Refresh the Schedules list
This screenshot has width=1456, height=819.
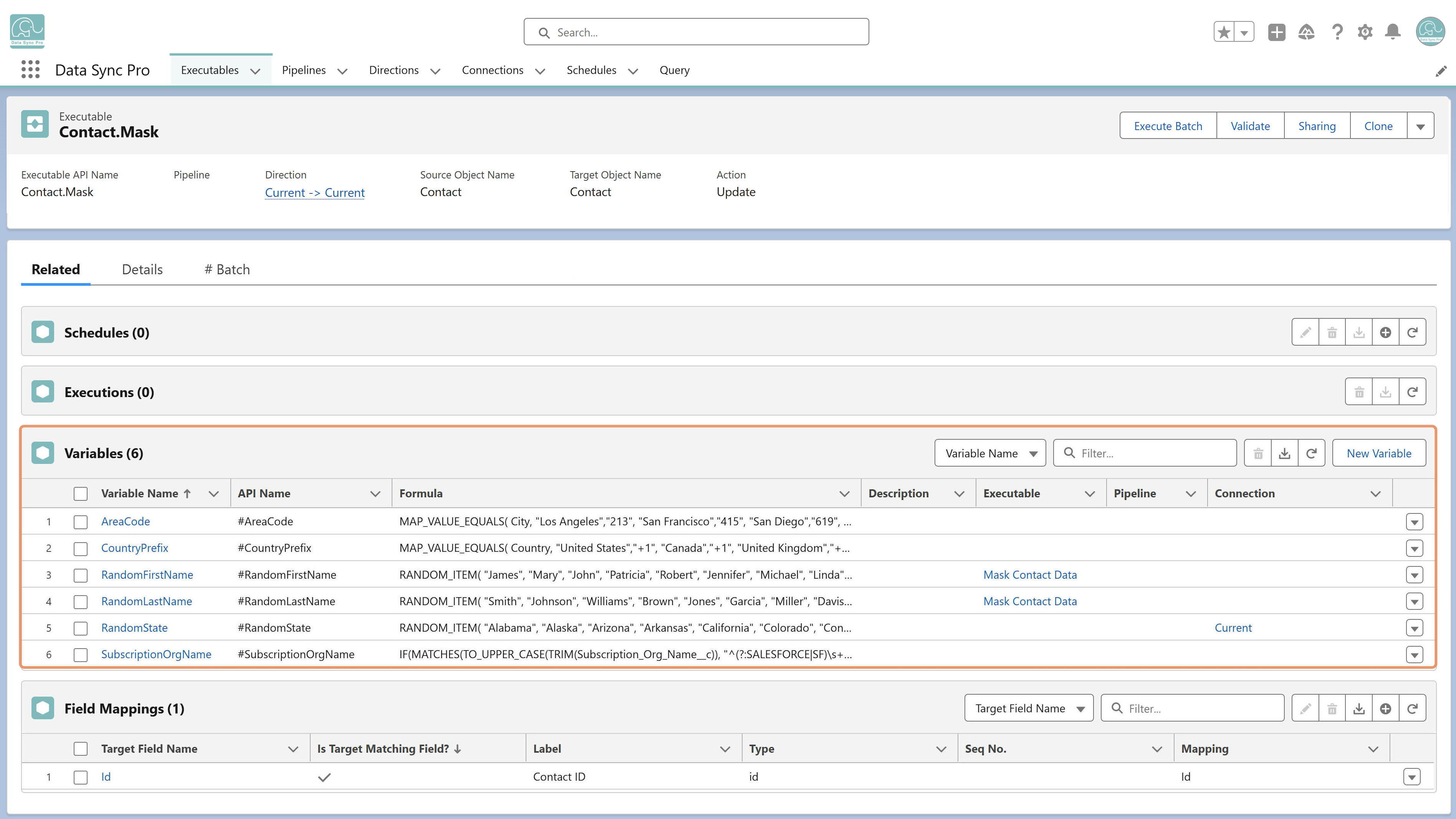(1412, 333)
